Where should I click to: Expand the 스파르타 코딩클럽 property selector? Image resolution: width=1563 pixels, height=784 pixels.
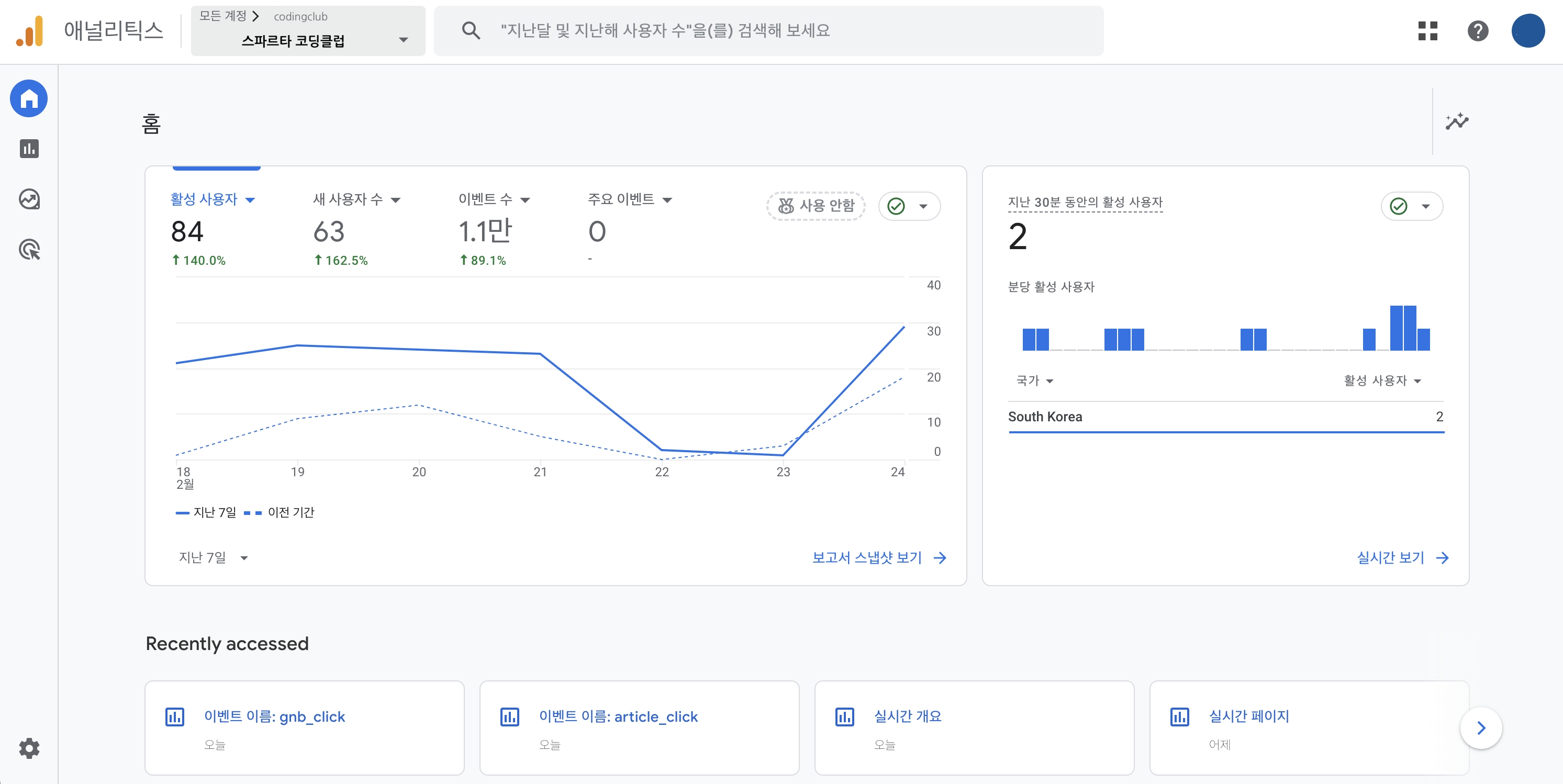pyautogui.click(x=308, y=31)
